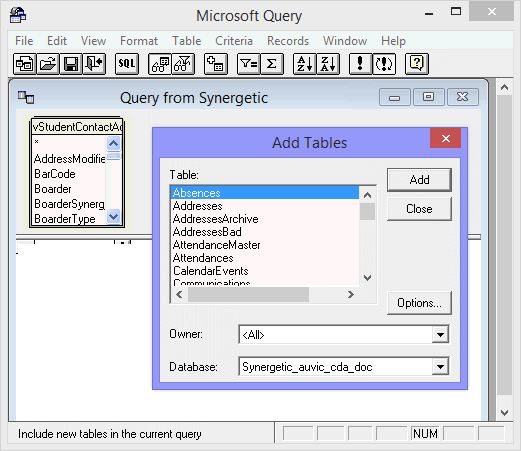Click Table list scroll right arrow

pyautogui.click(x=350, y=295)
